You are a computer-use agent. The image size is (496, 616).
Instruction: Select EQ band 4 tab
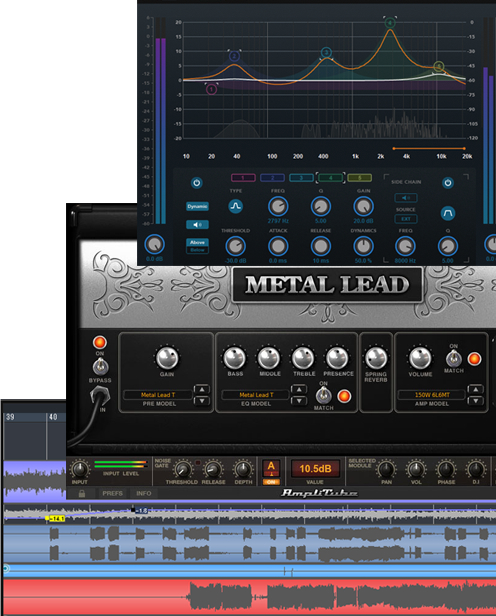point(330,178)
